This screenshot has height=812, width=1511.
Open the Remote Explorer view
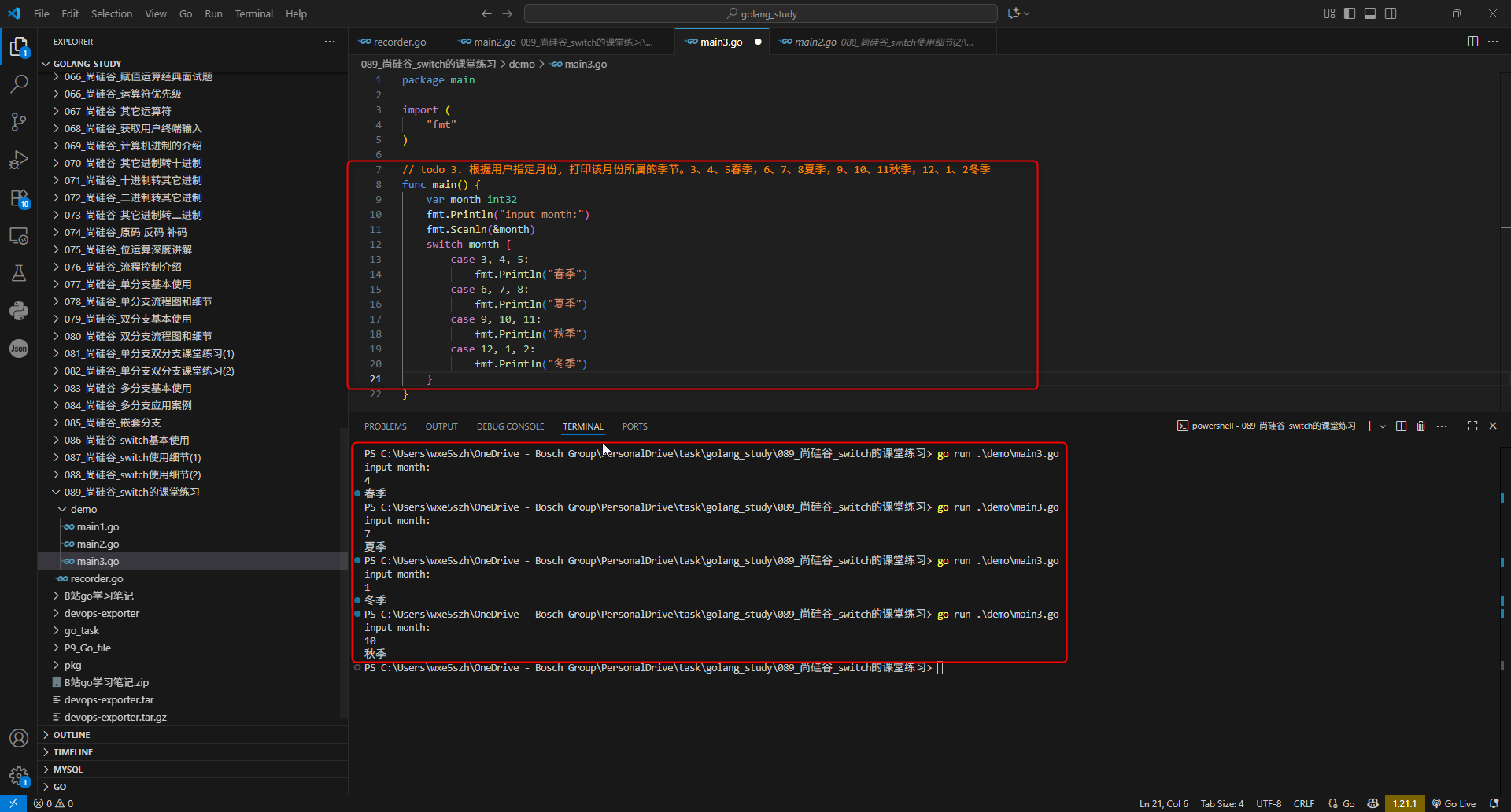(19, 235)
